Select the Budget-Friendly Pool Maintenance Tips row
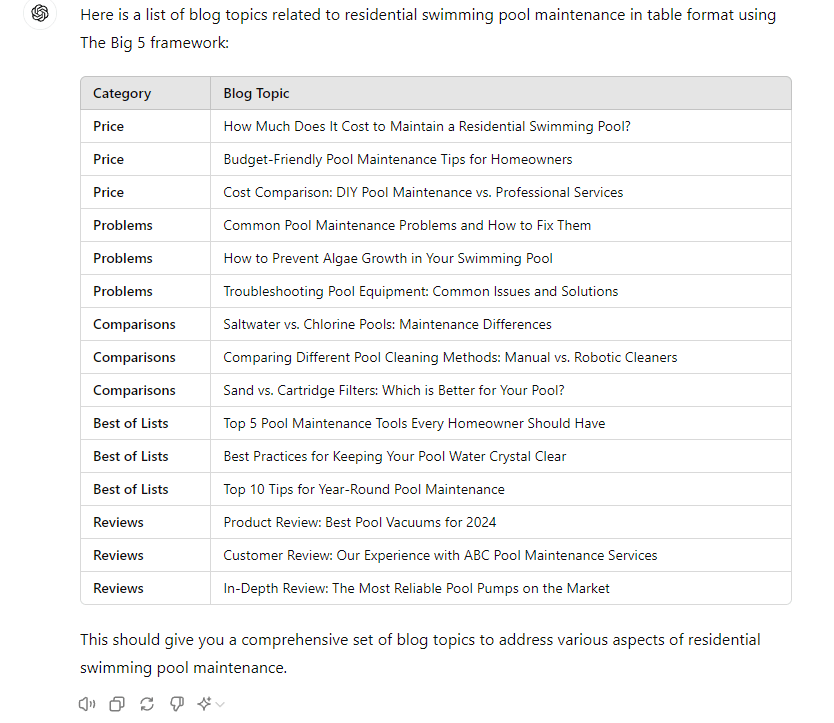 click(398, 159)
